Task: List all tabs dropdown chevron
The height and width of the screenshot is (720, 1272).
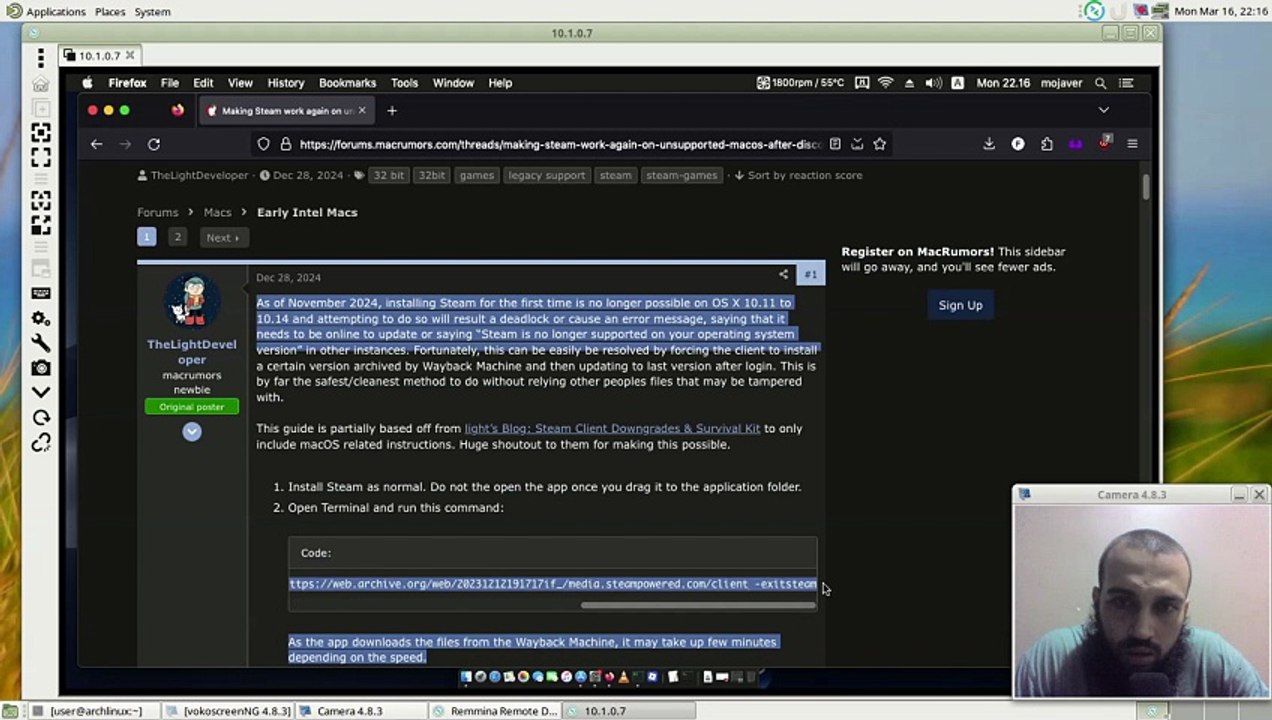Action: (1104, 110)
